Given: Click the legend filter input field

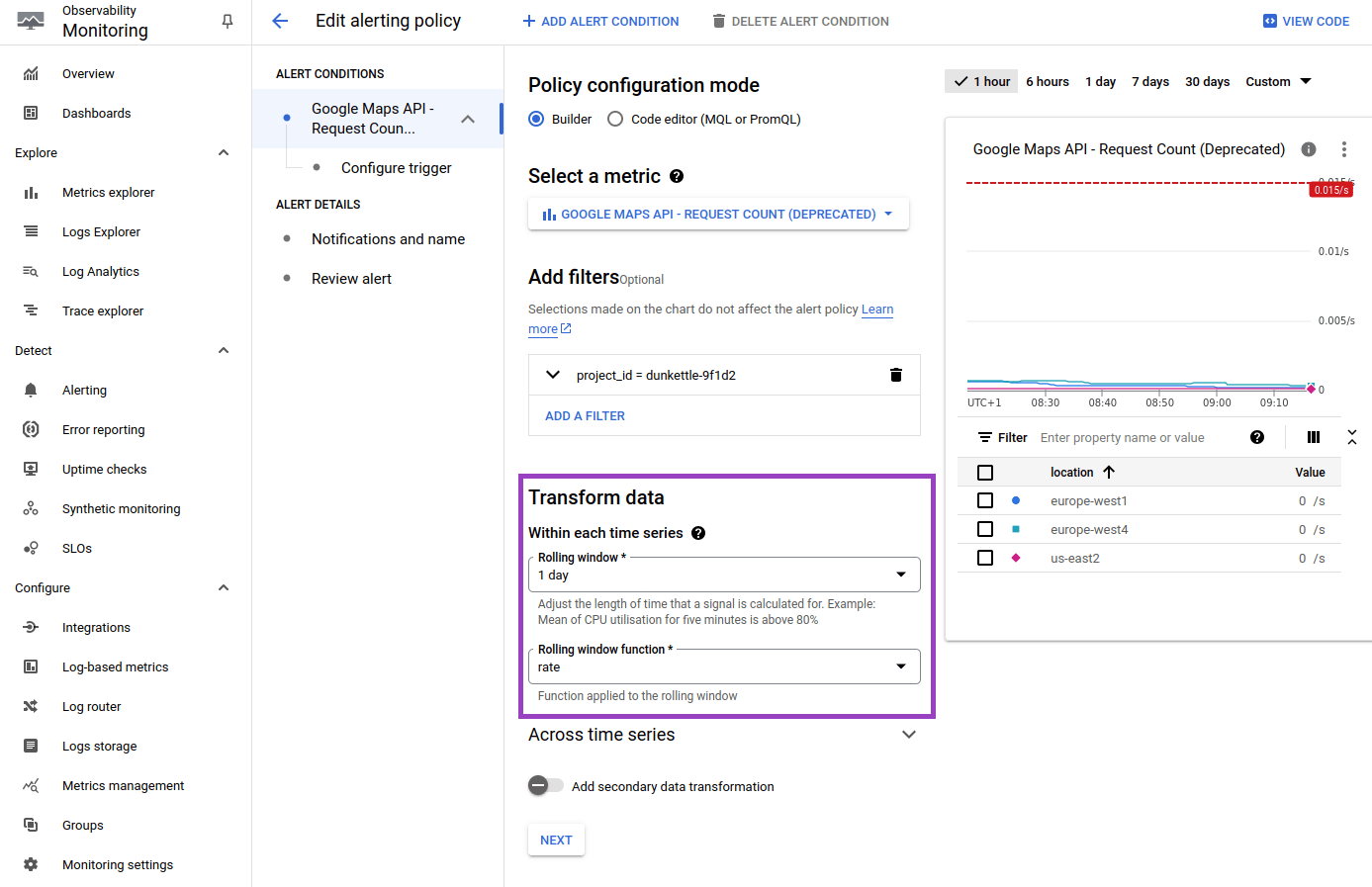Looking at the screenshot, I should click(x=1138, y=438).
